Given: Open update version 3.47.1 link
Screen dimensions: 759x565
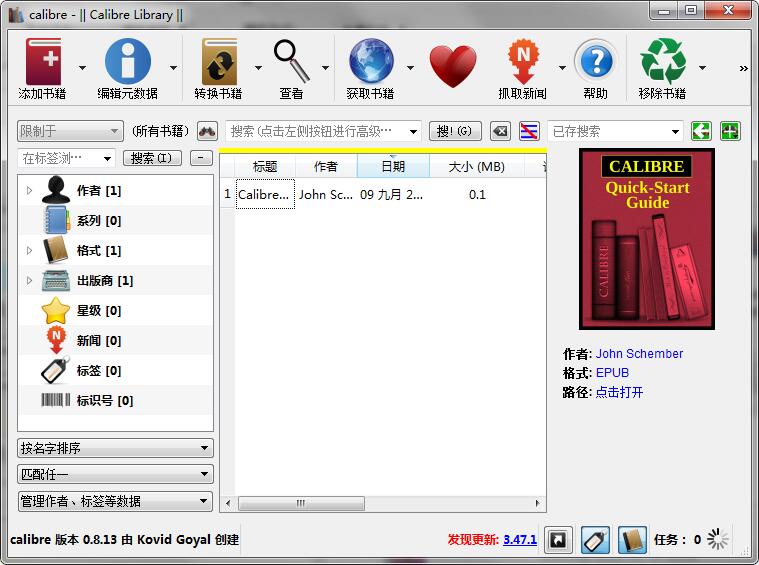Looking at the screenshot, I should [x=520, y=539].
